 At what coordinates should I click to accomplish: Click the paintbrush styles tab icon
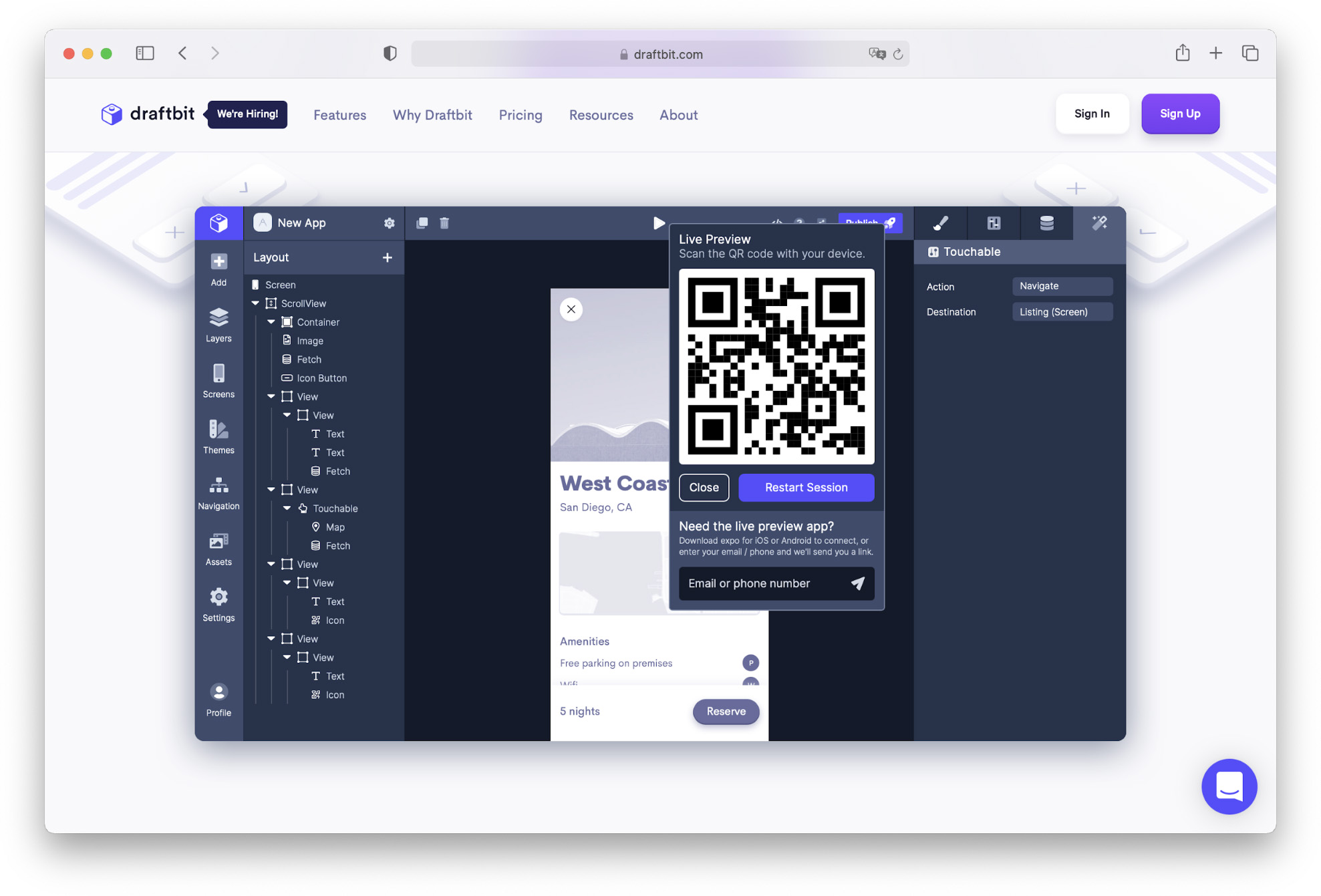940,223
